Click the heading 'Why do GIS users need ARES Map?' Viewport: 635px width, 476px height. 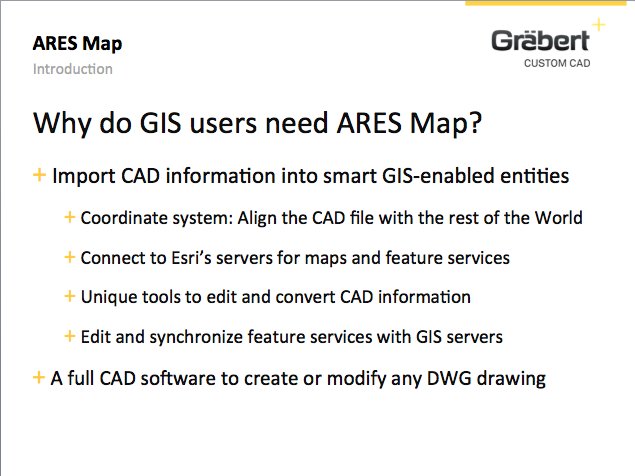click(x=258, y=123)
